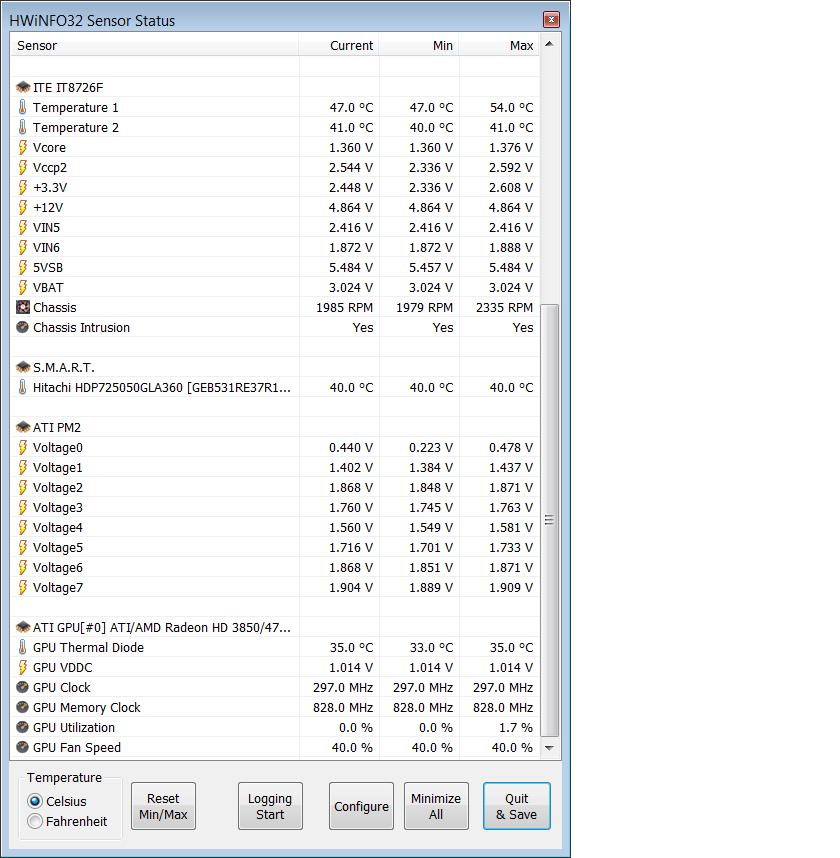Screen dimensions: 840x858
Task: Reset Min/Max values
Action: (163, 806)
